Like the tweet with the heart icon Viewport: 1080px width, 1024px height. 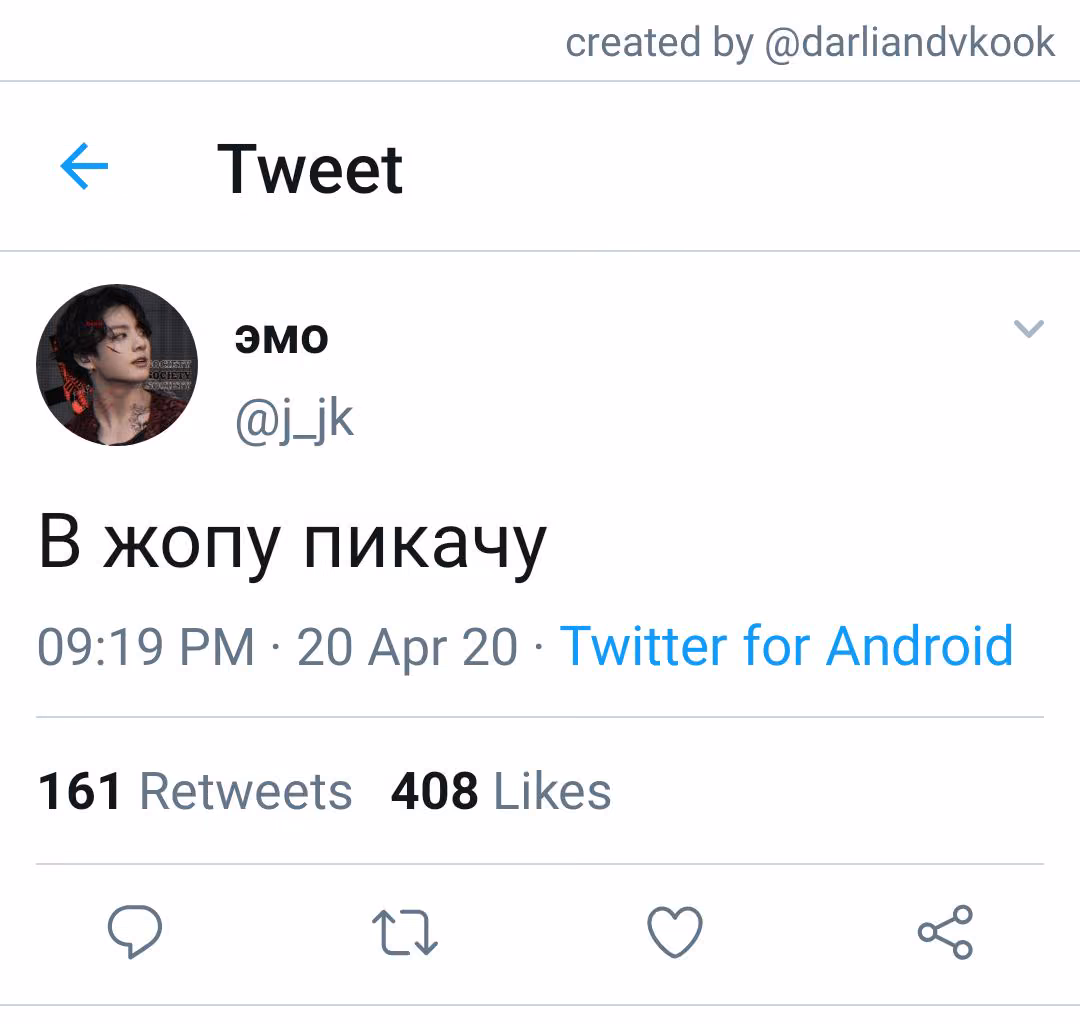(675, 932)
